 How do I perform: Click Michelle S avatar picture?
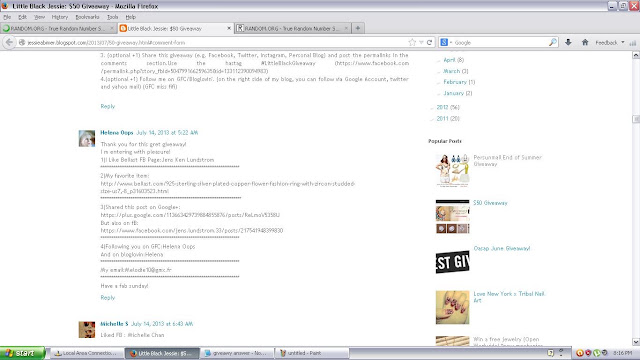tap(87, 329)
